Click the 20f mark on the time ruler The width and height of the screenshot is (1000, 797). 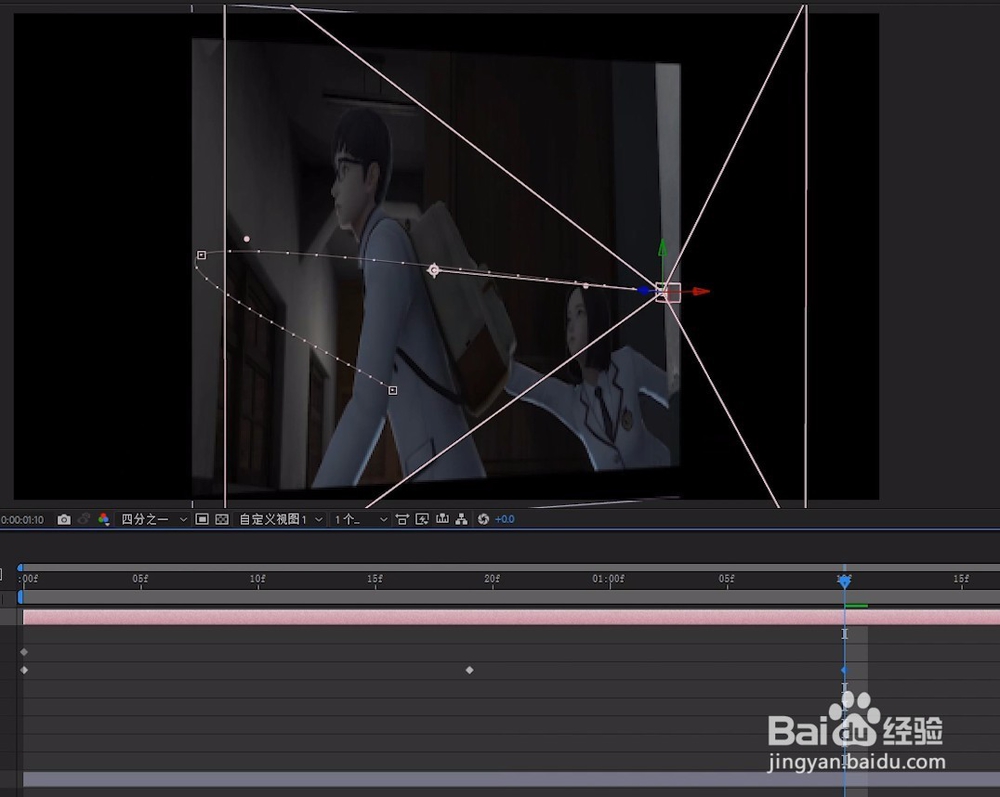pos(492,579)
